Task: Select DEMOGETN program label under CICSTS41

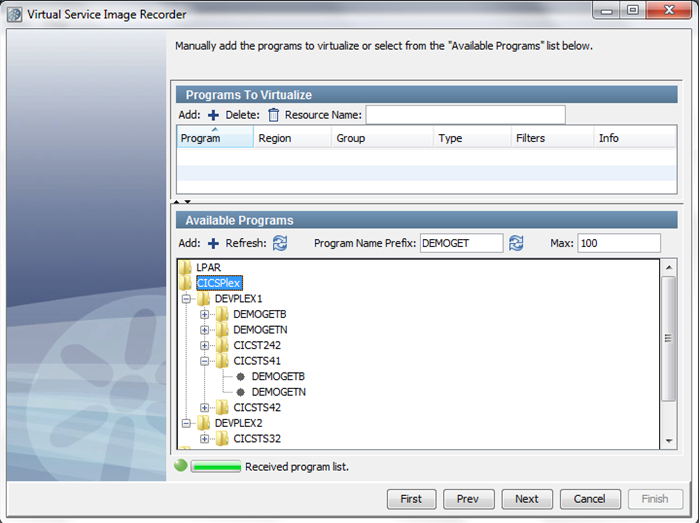Action: pyautogui.click(x=279, y=392)
